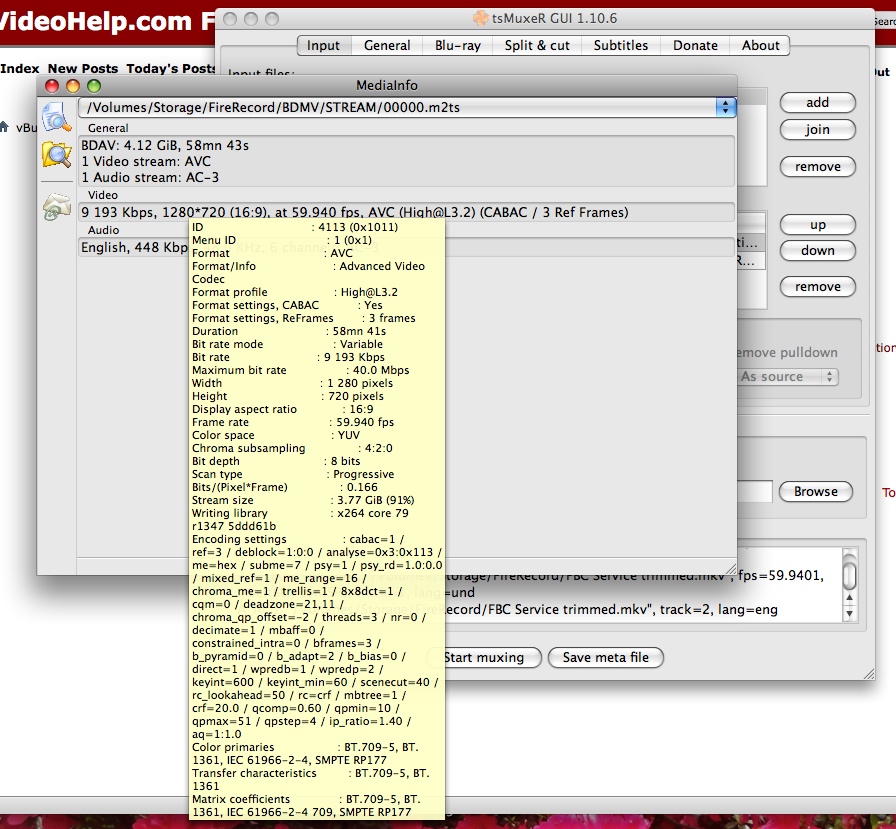Click the home icon on VideoHelp page
This screenshot has height=829, width=896.
point(4,127)
